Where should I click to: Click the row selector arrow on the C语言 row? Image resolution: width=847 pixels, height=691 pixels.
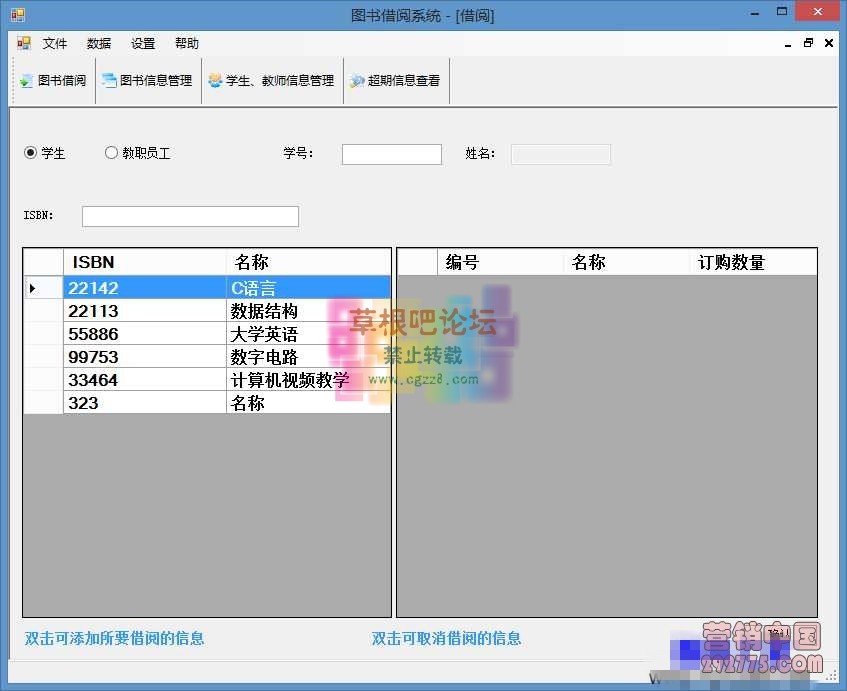[x=42, y=287]
